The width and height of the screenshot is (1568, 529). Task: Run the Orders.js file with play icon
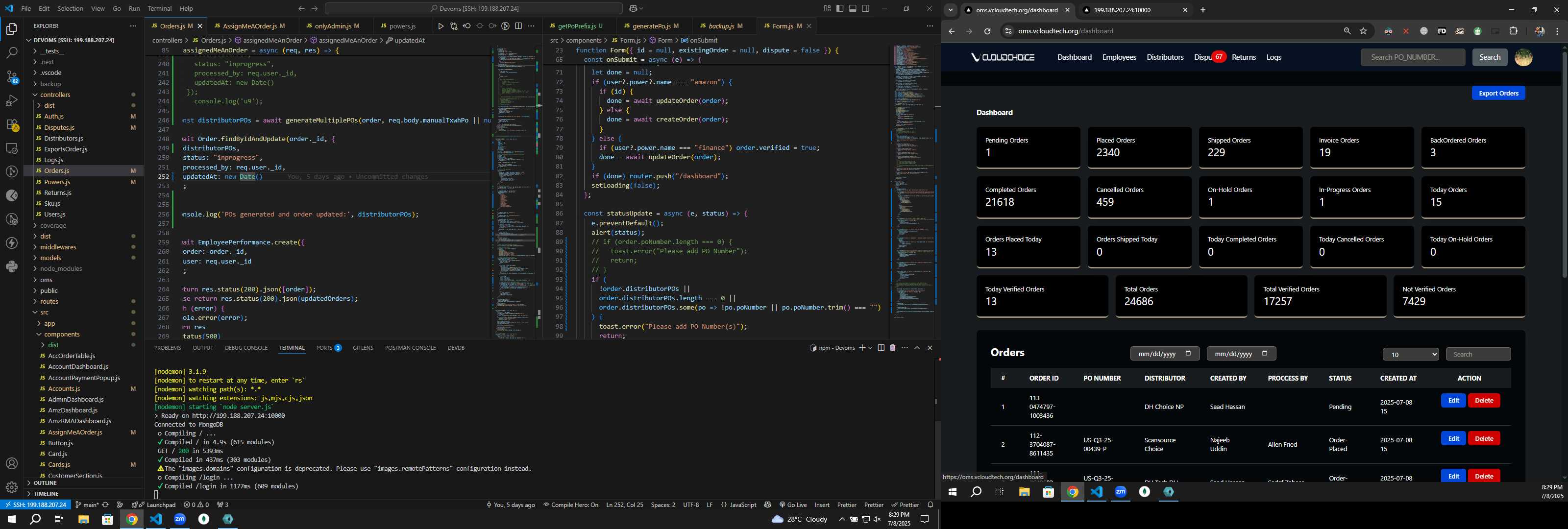tap(441, 26)
